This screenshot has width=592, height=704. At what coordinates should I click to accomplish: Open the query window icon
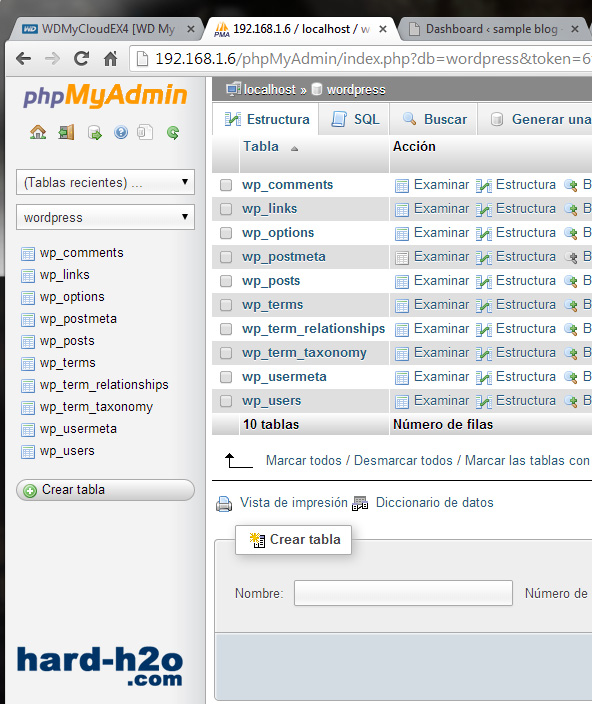95,132
